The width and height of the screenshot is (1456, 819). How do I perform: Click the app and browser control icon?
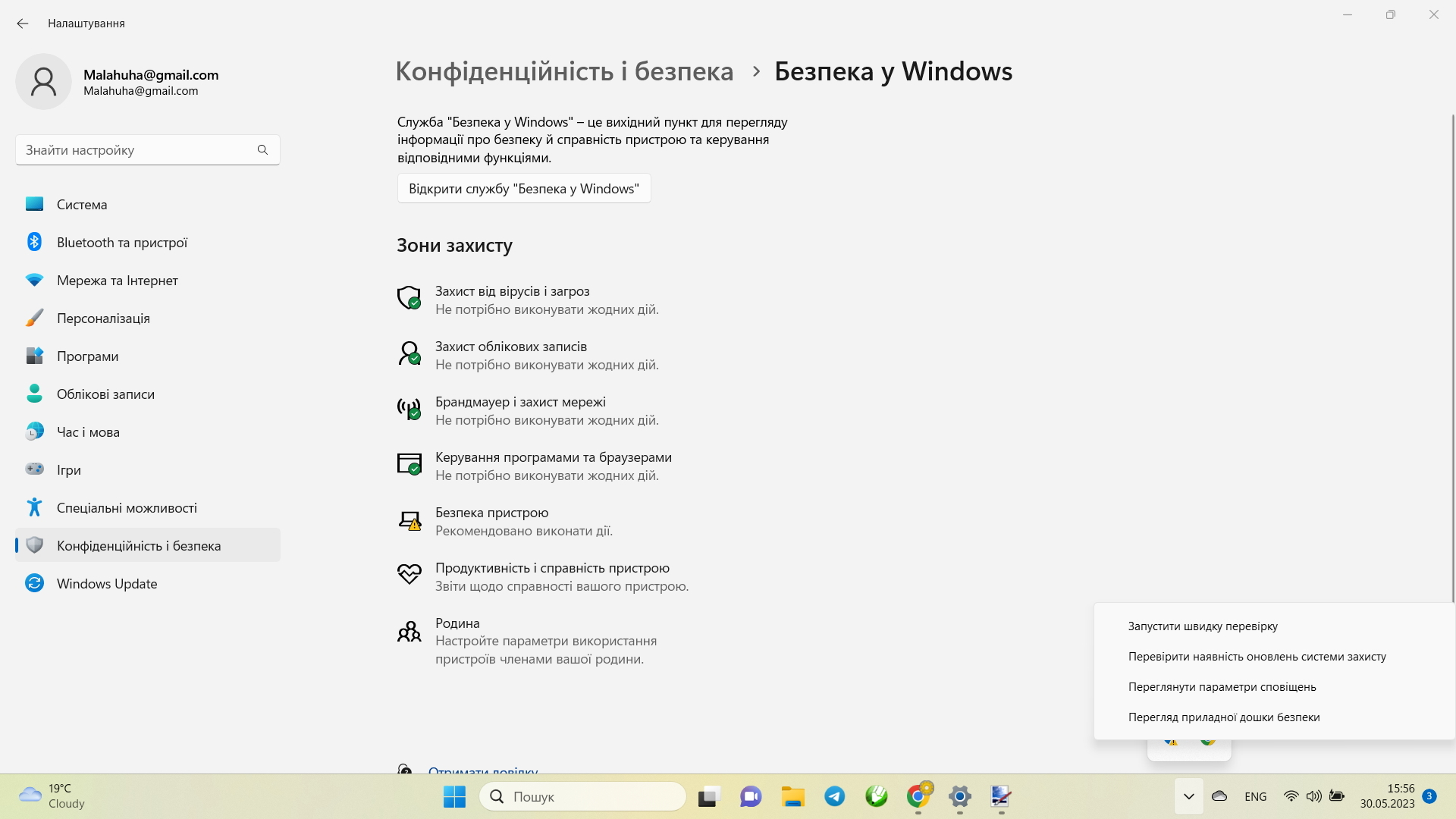(409, 462)
